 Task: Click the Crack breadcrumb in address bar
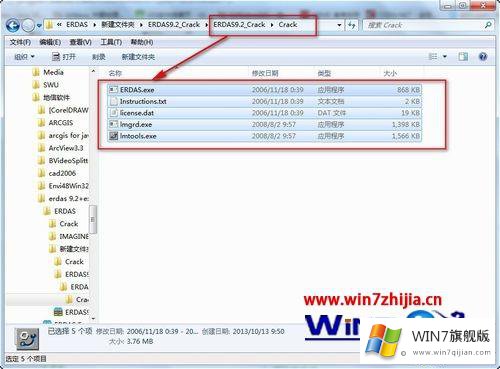(x=288, y=25)
